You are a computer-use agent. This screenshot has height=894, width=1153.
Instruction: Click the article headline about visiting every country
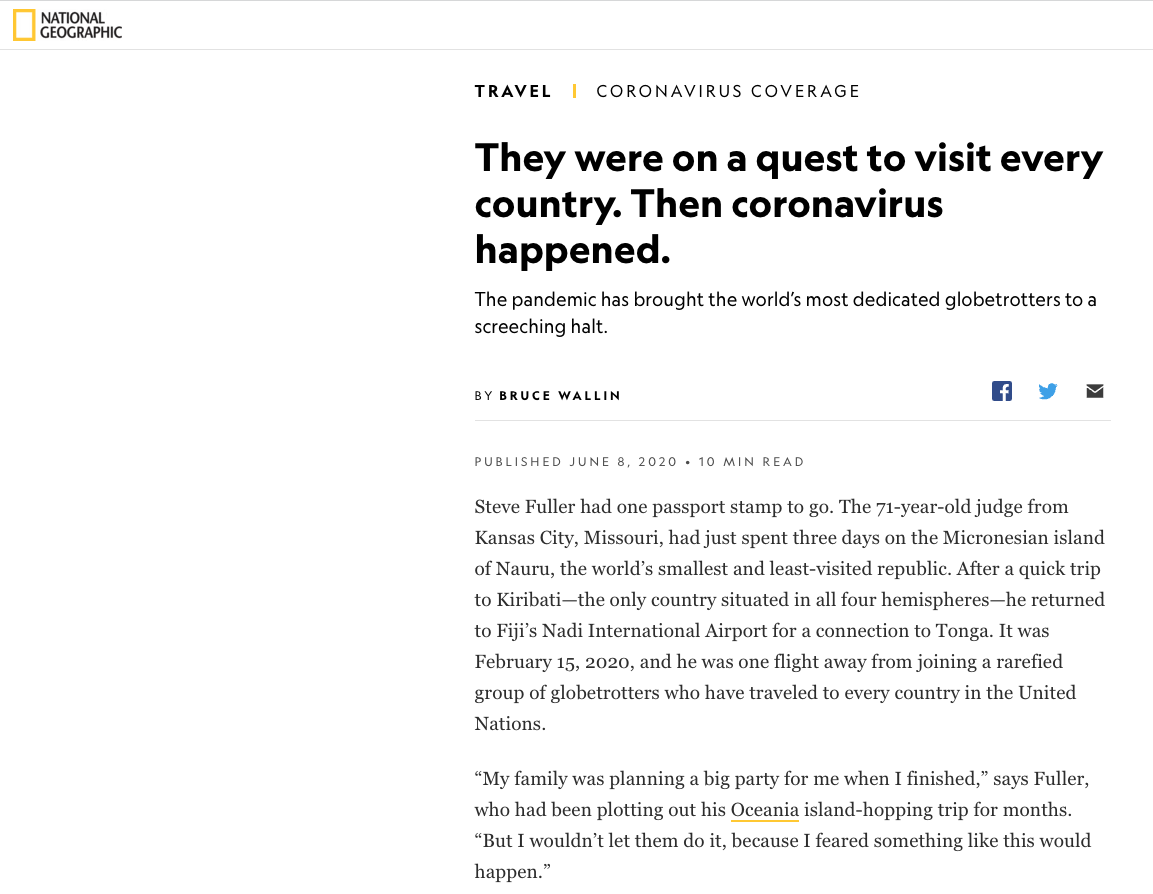click(x=789, y=204)
